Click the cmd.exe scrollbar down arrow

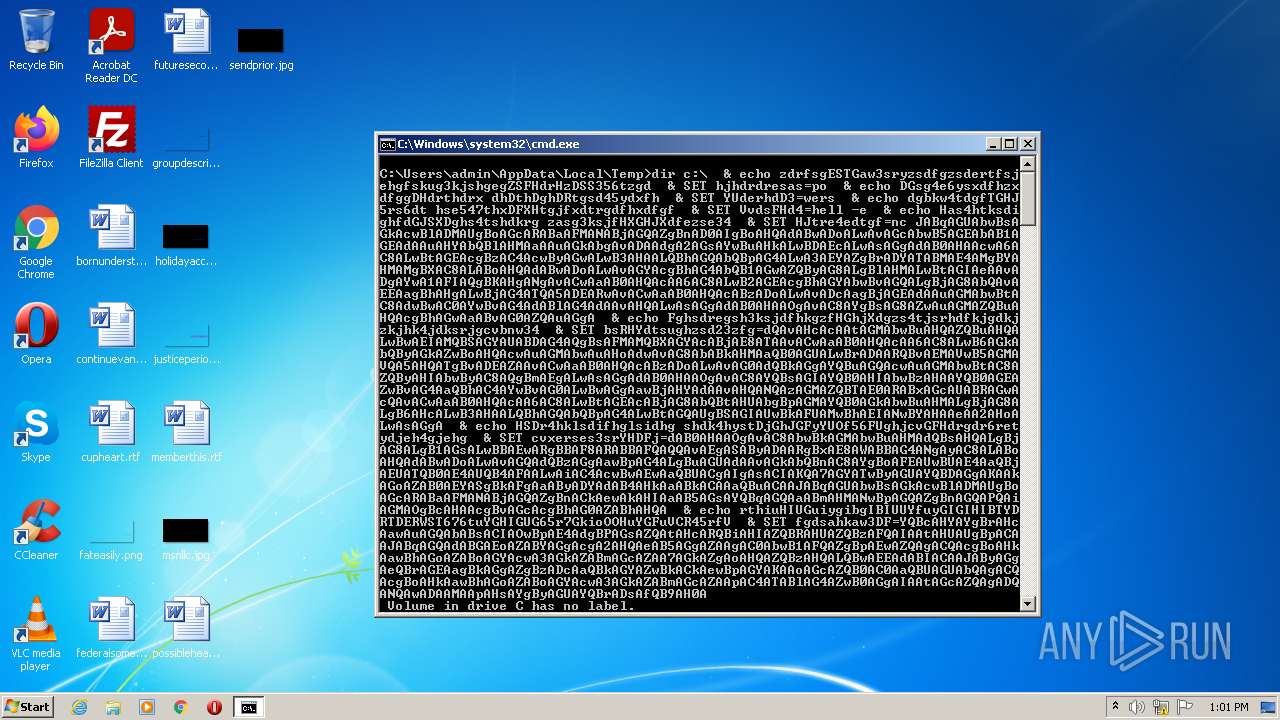click(1027, 604)
